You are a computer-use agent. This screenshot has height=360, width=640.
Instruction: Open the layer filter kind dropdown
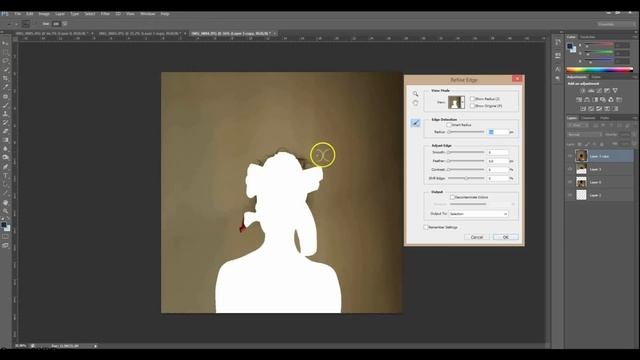tap(577, 125)
